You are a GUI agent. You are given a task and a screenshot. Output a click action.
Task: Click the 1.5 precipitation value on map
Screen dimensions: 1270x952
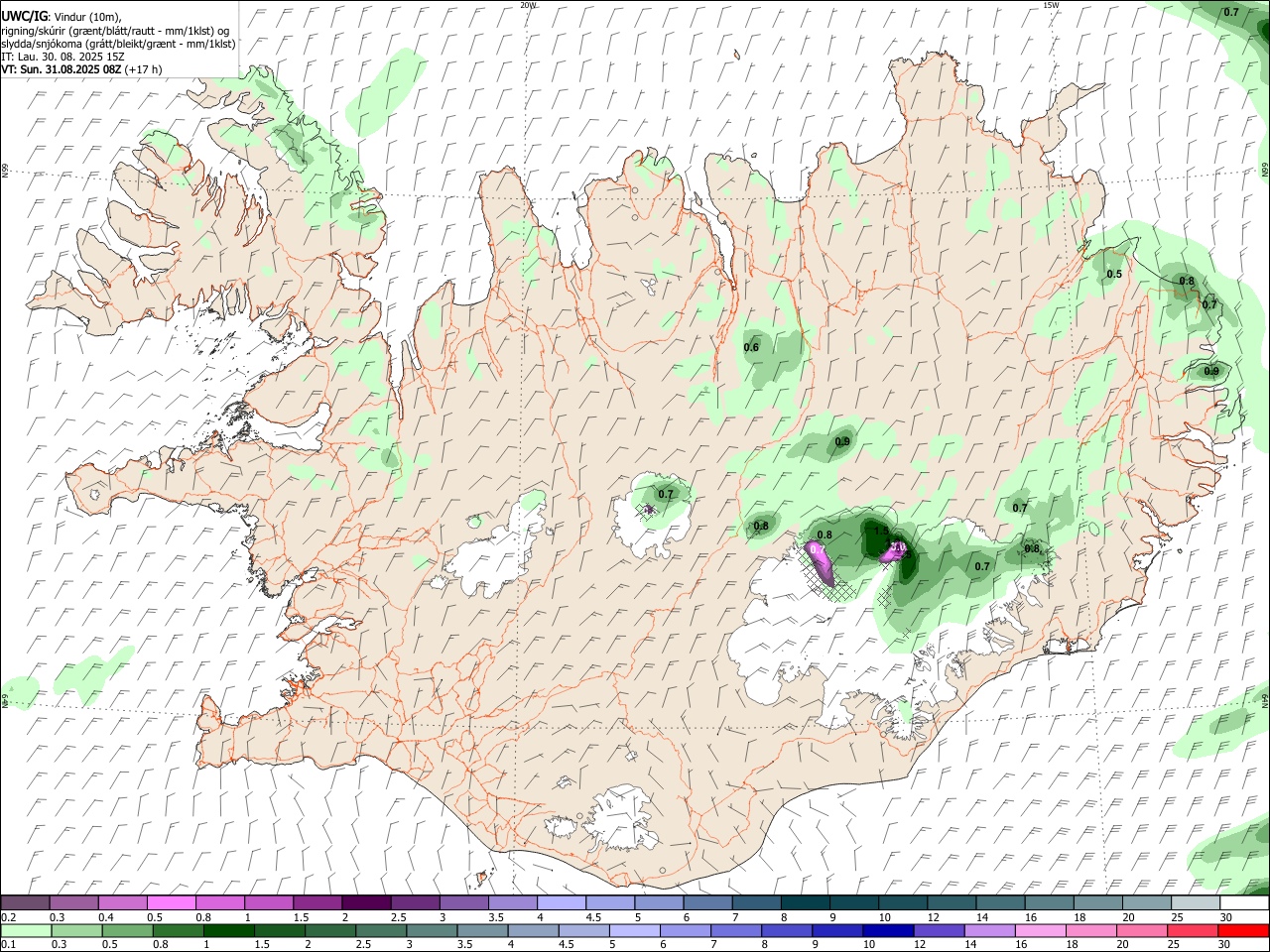click(x=881, y=531)
